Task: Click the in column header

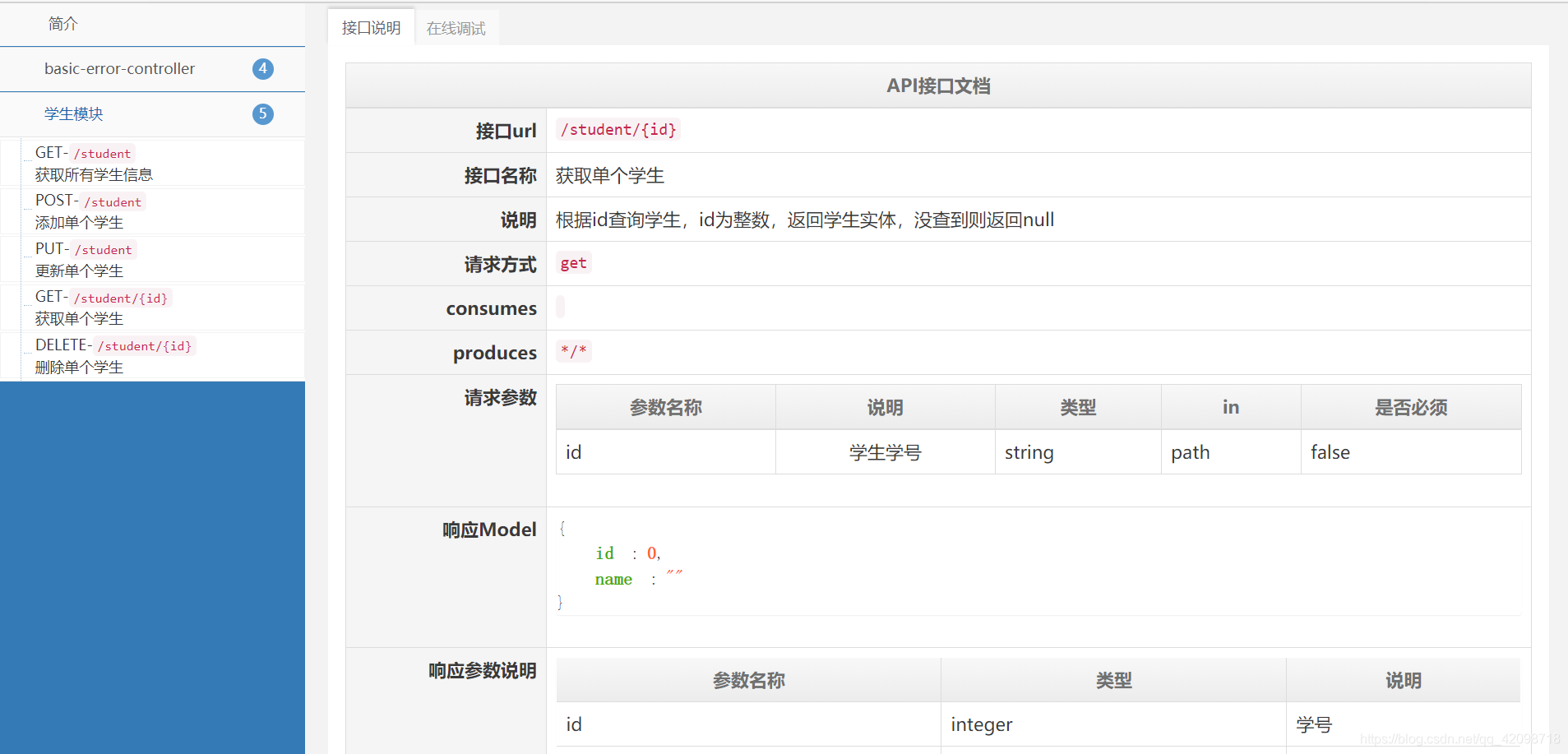Action: (x=1231, y=407)
